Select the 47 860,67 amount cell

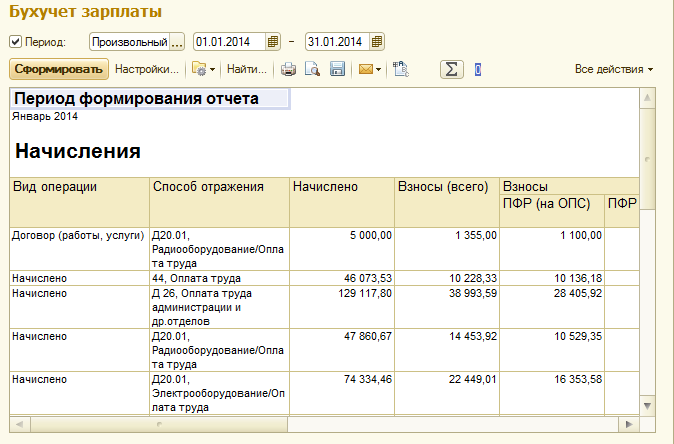click(342, 350)
